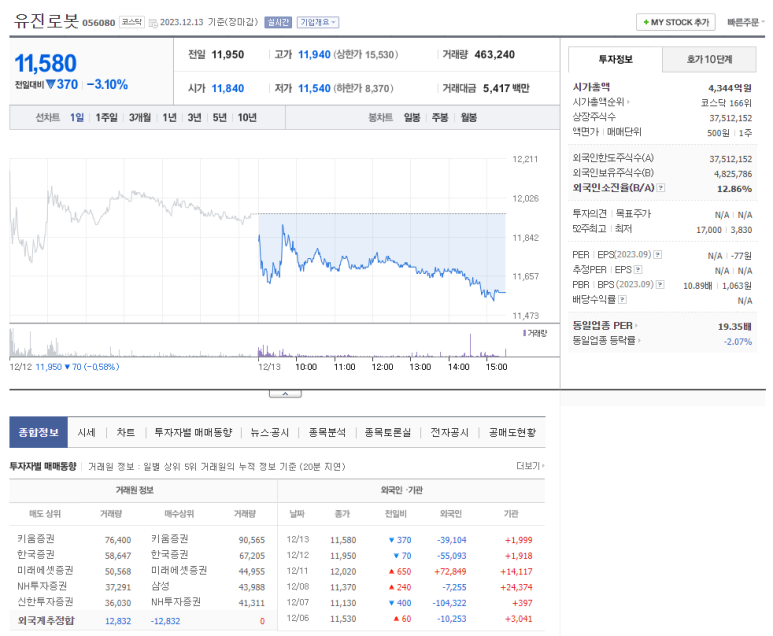Open 전자공시 tab
The height and width of the screenshot is (636, 773).
pyautogui.click(x=449, y=432)
